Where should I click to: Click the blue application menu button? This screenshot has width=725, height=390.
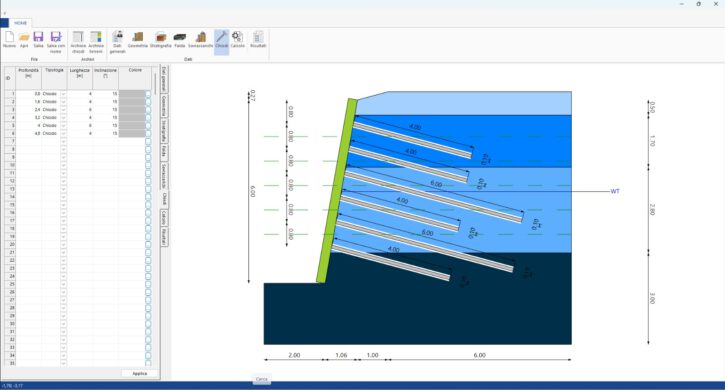[4, 23]
